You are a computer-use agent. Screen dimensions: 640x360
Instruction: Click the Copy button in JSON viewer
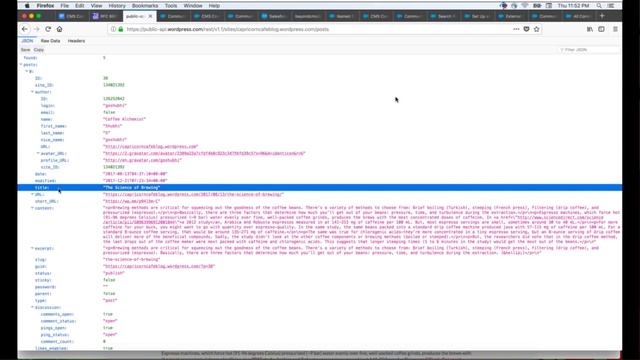point(39,50)
